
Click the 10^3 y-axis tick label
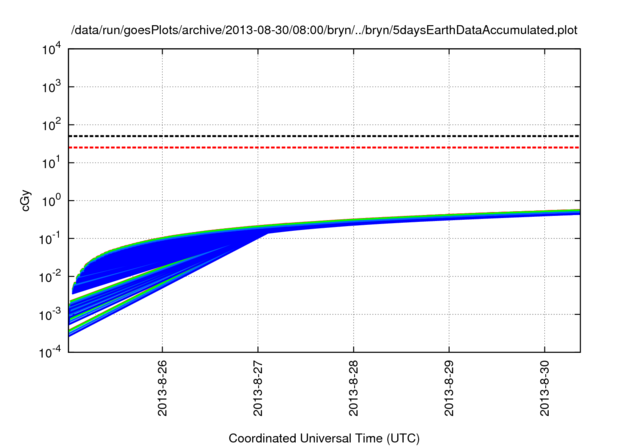pos(52,87)
